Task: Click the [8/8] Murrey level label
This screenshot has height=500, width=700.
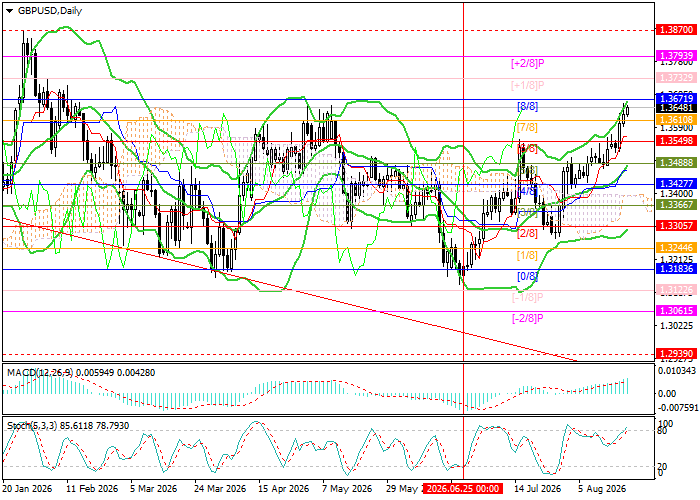Action: tap(527, 106)
